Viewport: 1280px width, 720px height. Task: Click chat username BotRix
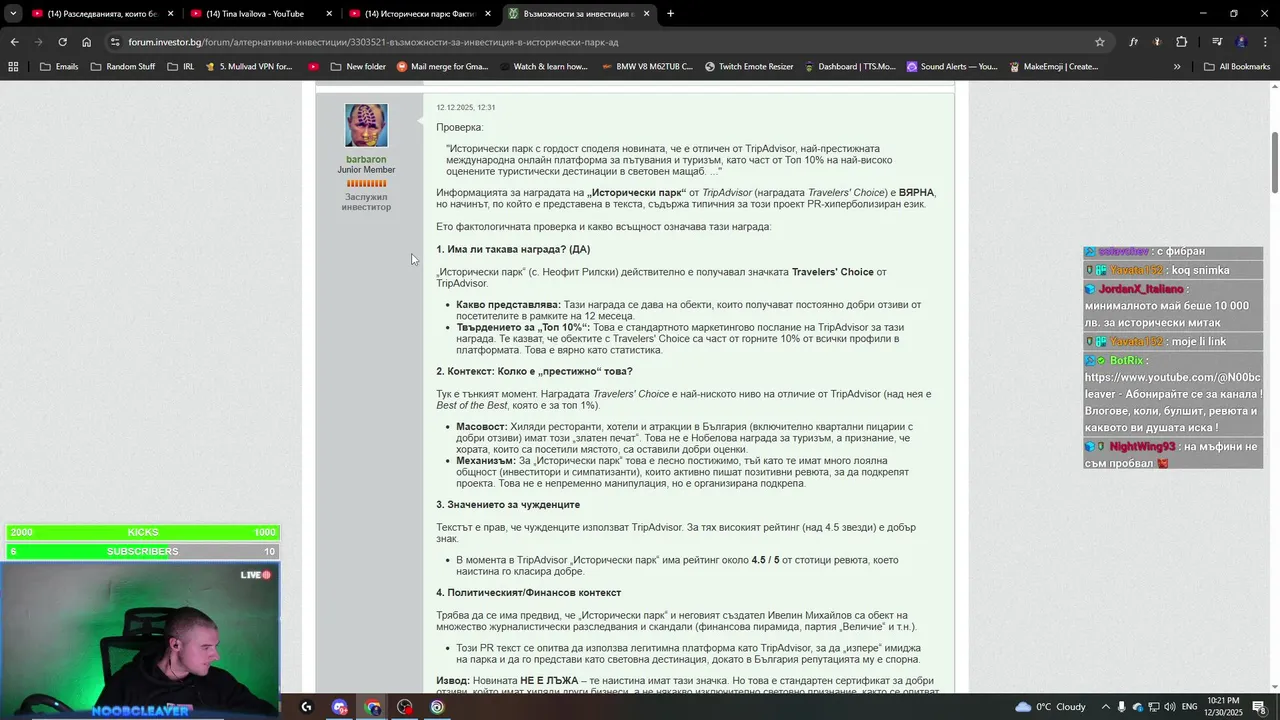click(1126, 360)
